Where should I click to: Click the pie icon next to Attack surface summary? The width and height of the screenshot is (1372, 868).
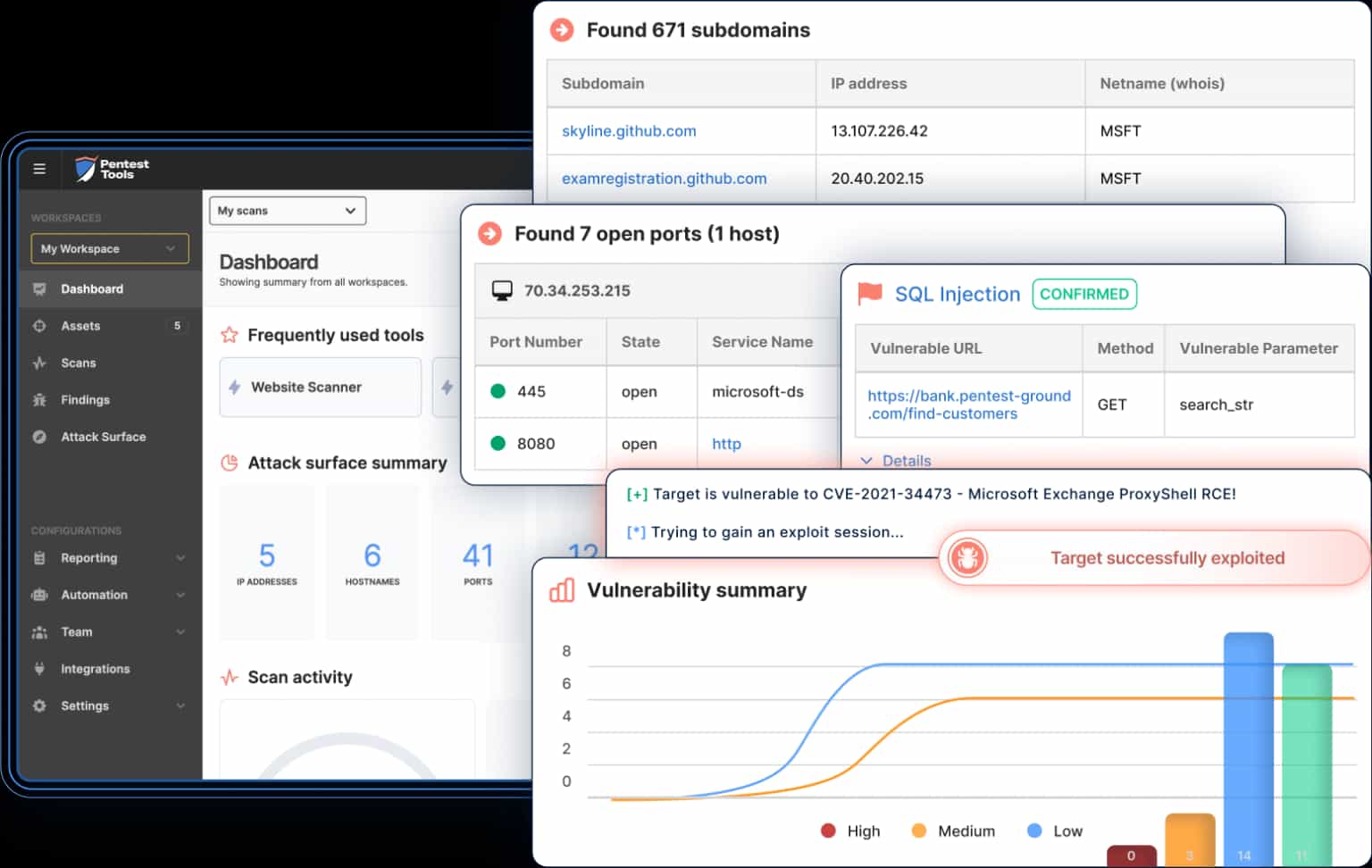[228, 463]
